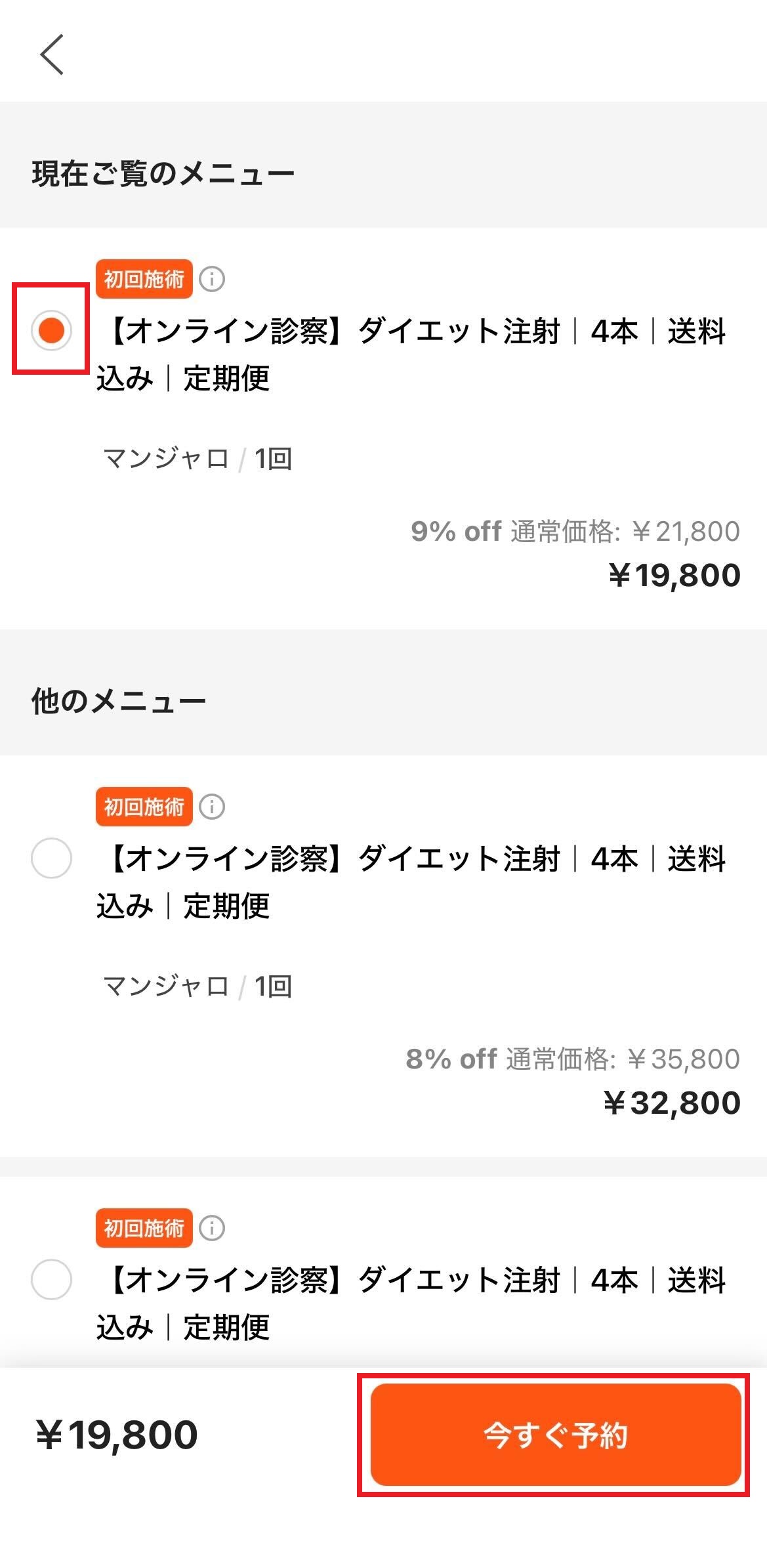Tap info icon in the ¥32,800 menu
Screen dimensions: 767x1568
212,807
